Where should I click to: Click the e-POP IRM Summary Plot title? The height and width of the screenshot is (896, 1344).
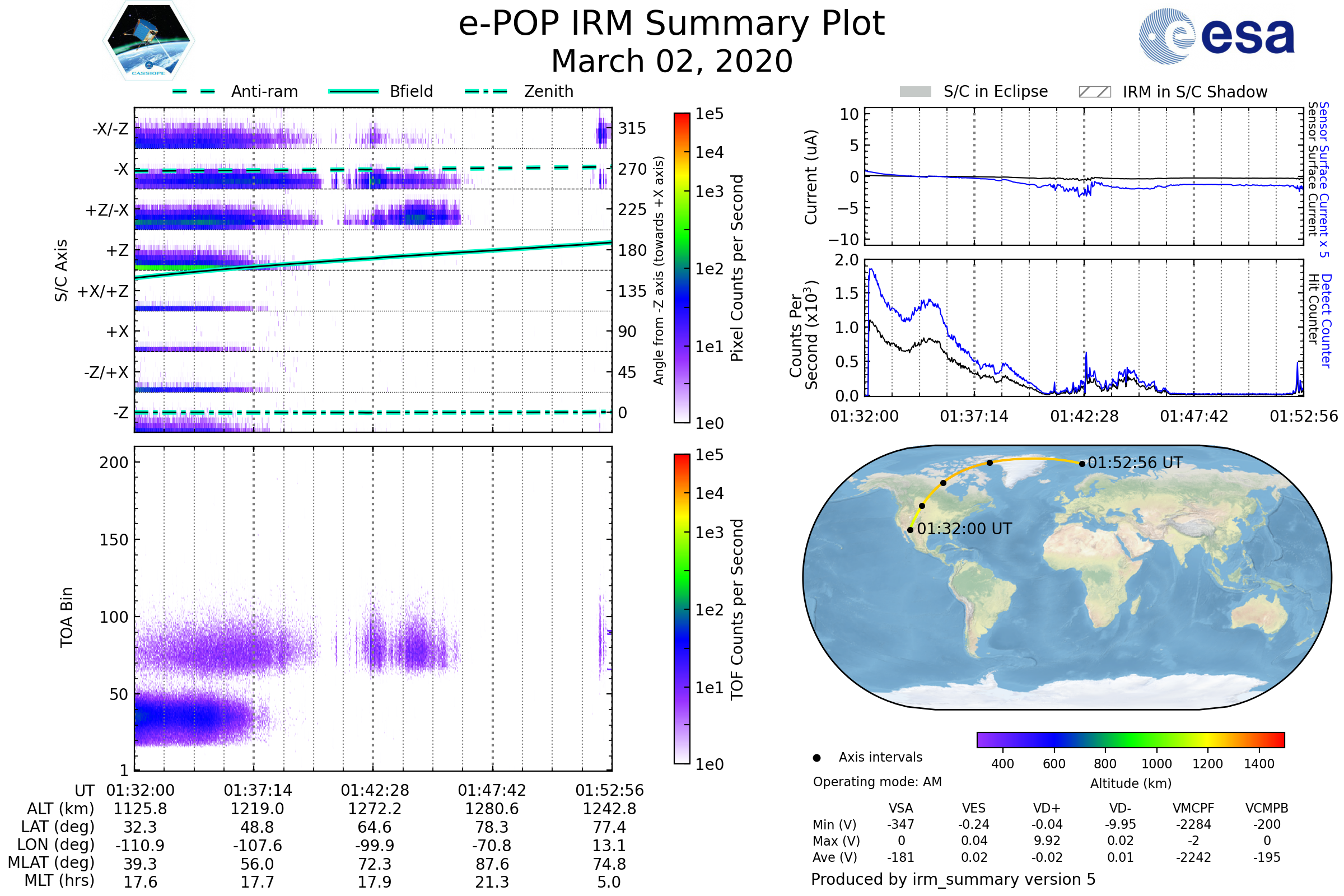[x=671, y=24]
